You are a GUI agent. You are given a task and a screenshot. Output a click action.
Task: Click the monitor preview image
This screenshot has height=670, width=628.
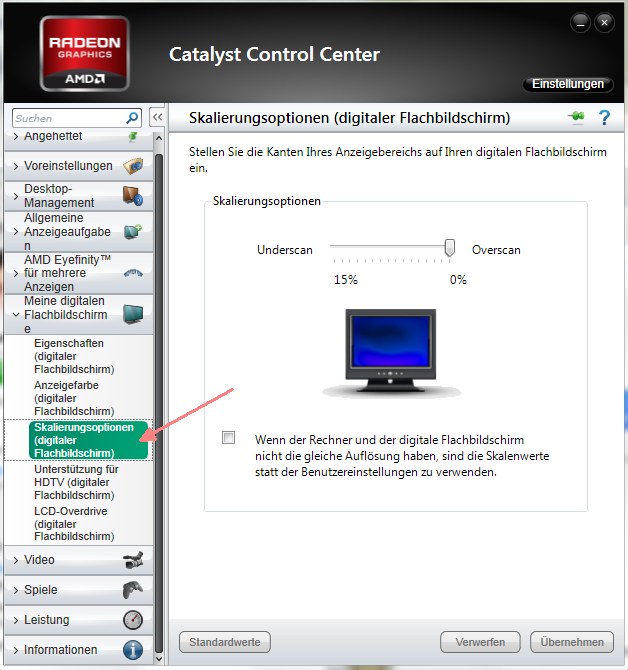pyautogui.click(x=391, y=352)
